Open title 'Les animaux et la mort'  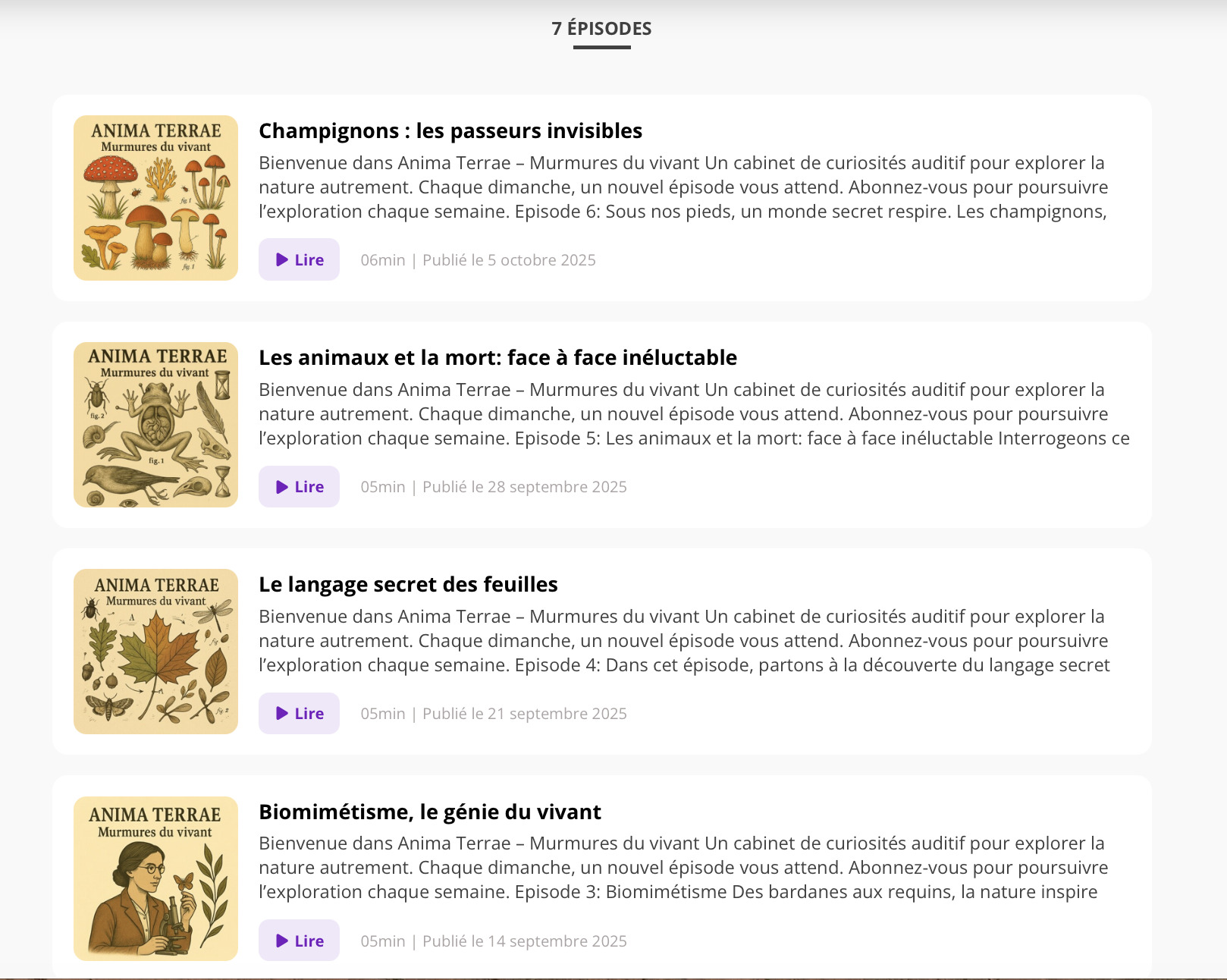pyautogui.click(x=497, y=357)
